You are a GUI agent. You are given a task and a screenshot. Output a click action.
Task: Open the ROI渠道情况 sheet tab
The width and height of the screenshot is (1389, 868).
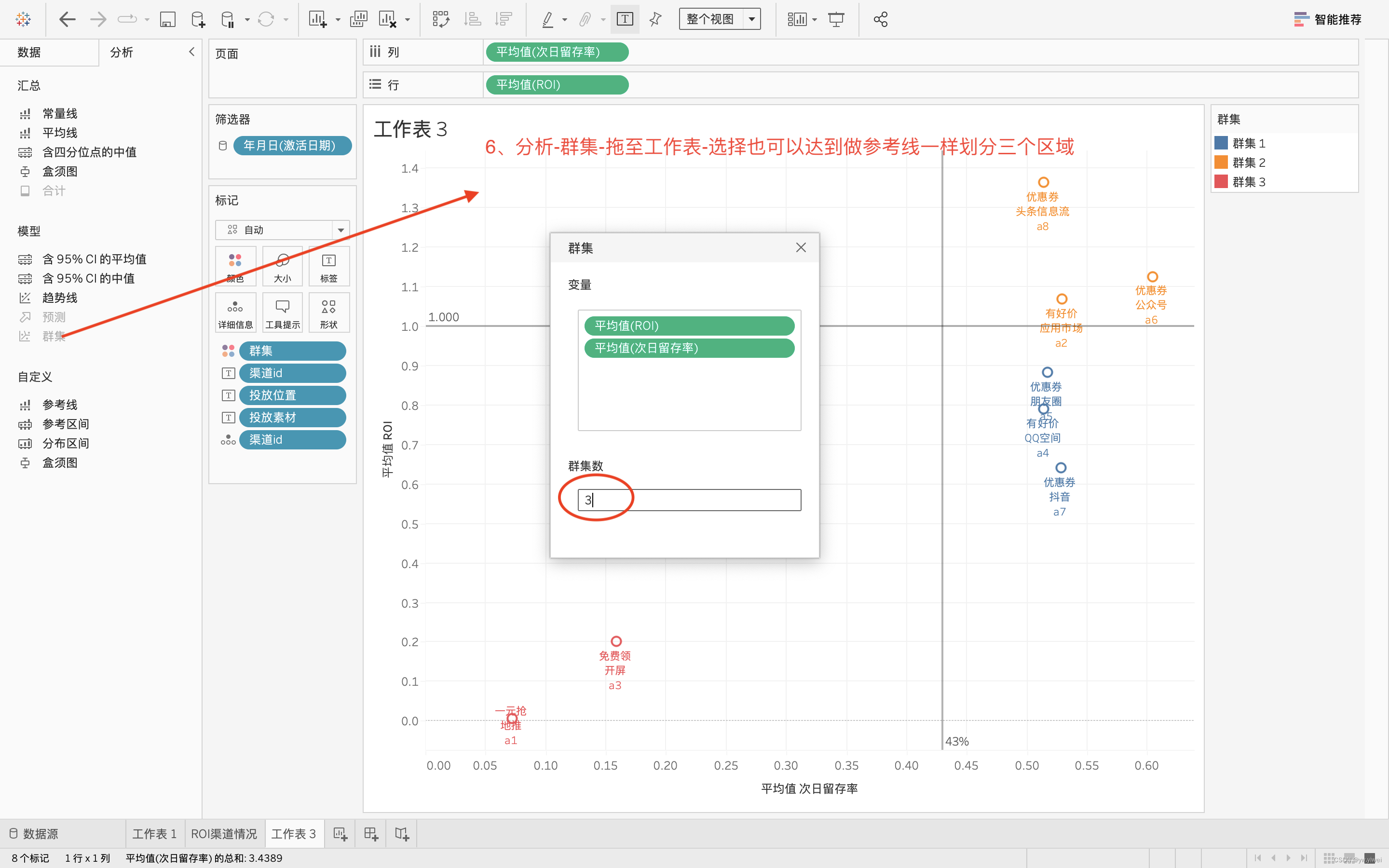coord(224,834)
